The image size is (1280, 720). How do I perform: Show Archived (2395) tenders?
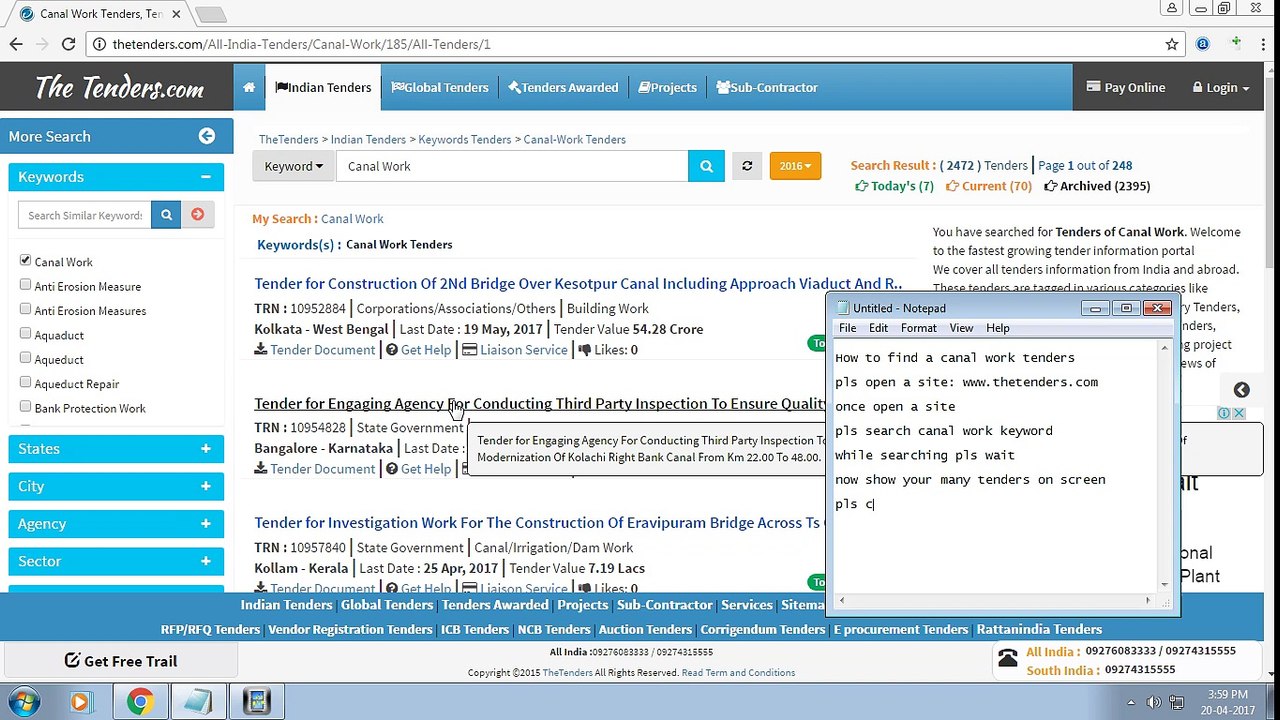1097,186
